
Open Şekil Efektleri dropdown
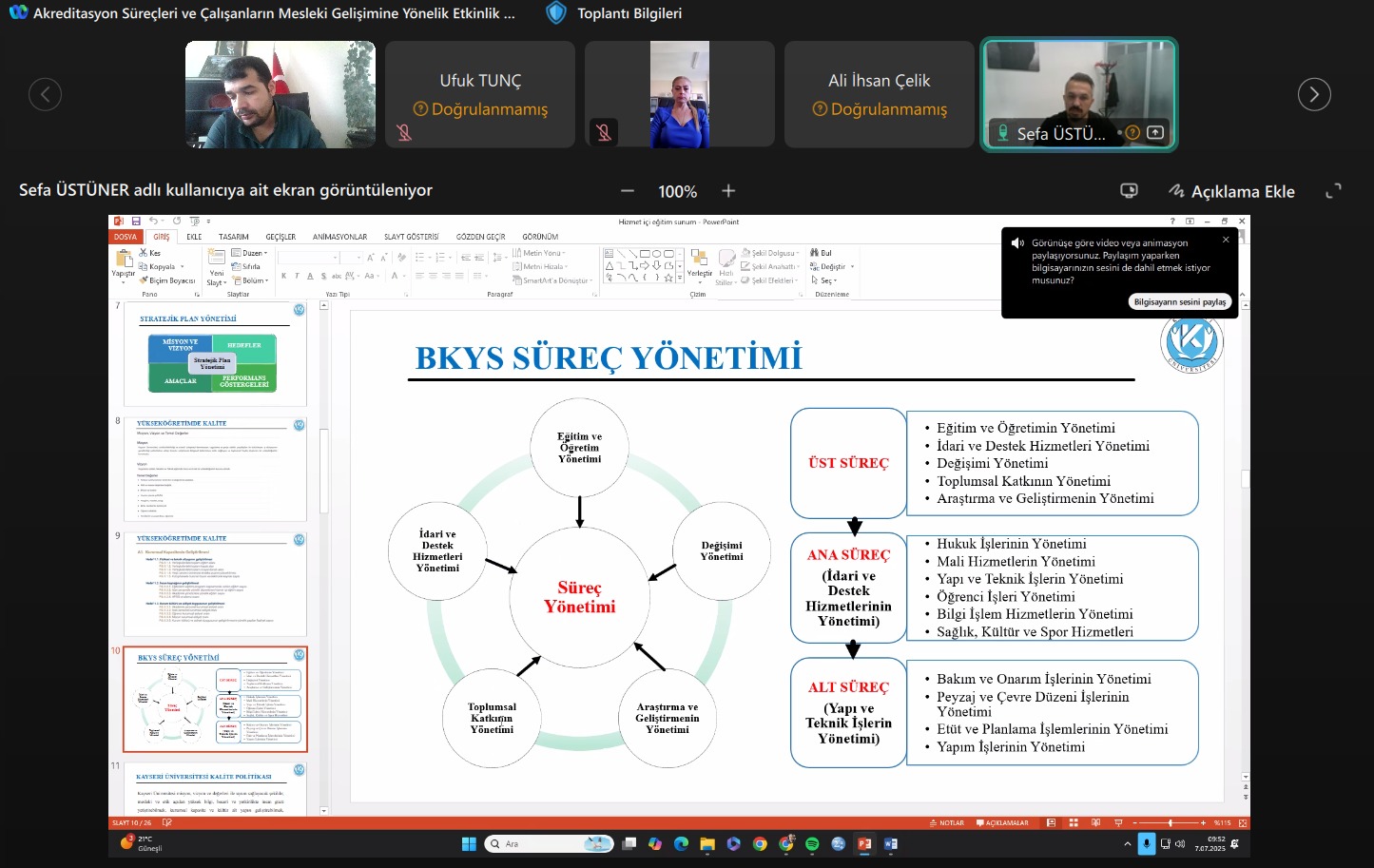[x=770, y=280]
